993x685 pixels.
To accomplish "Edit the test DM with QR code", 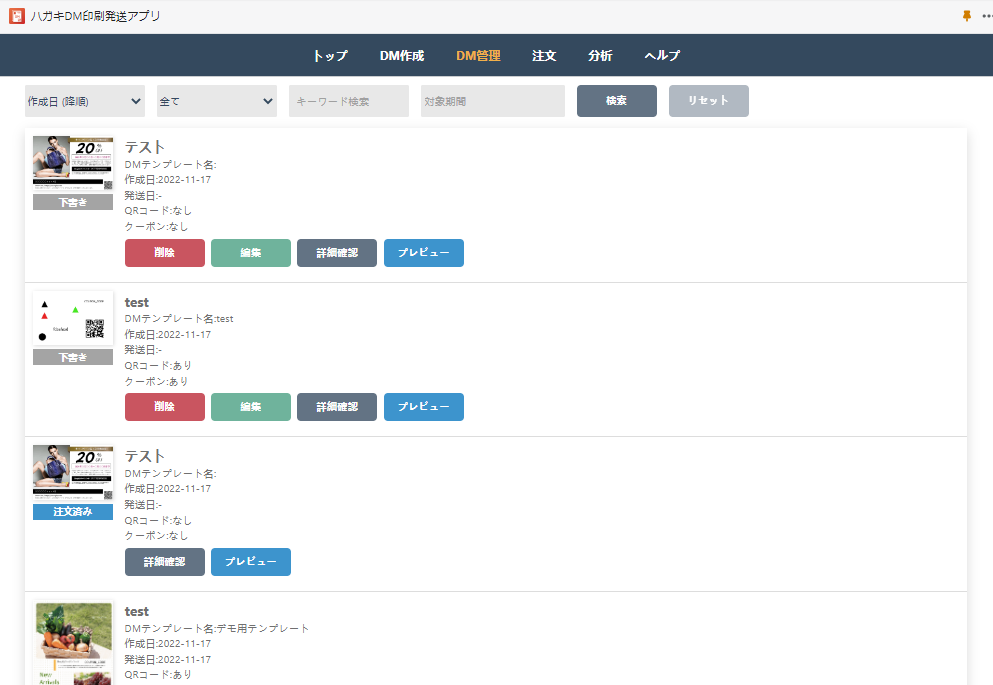I will 251,407.
